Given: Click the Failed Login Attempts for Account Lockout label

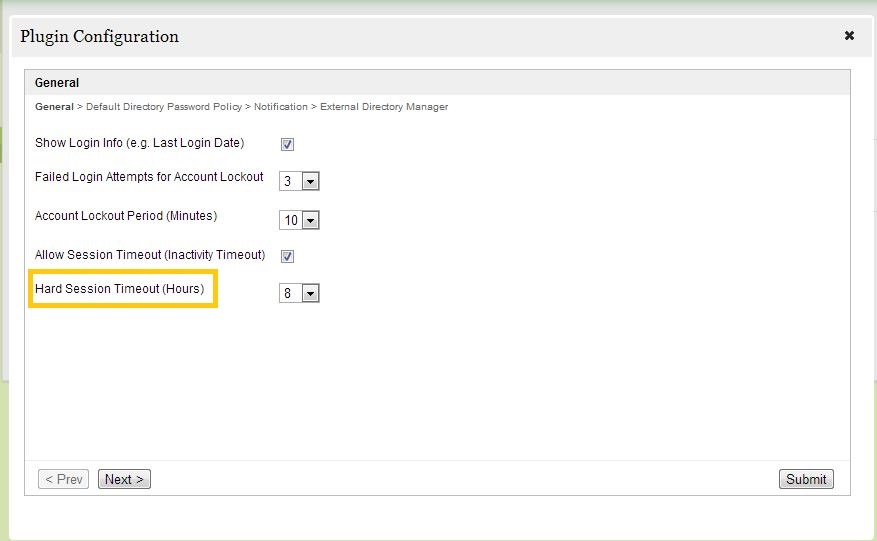Looking at the screenshot, I should click(x=149, y=177).
